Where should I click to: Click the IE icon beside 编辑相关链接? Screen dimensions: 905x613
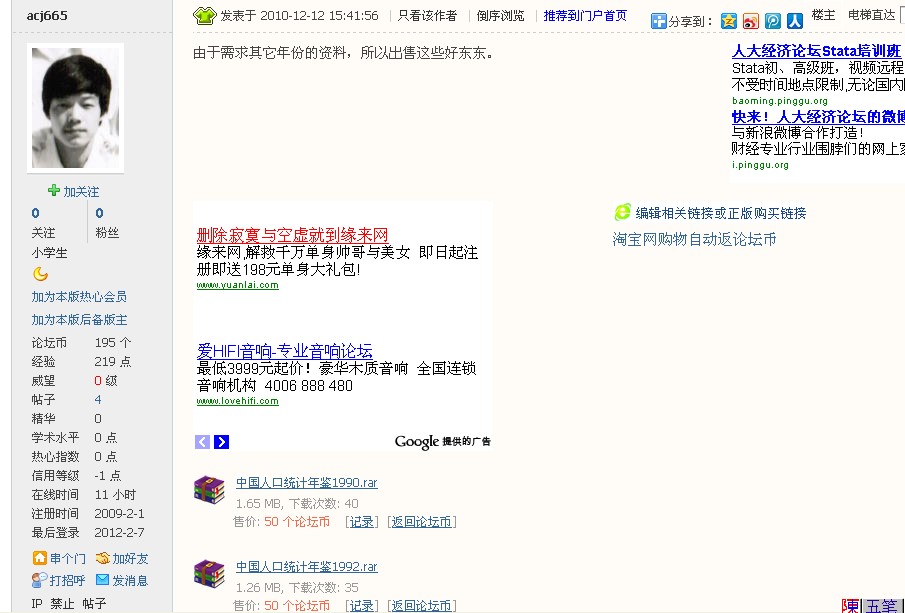click(x=622, y=212)
